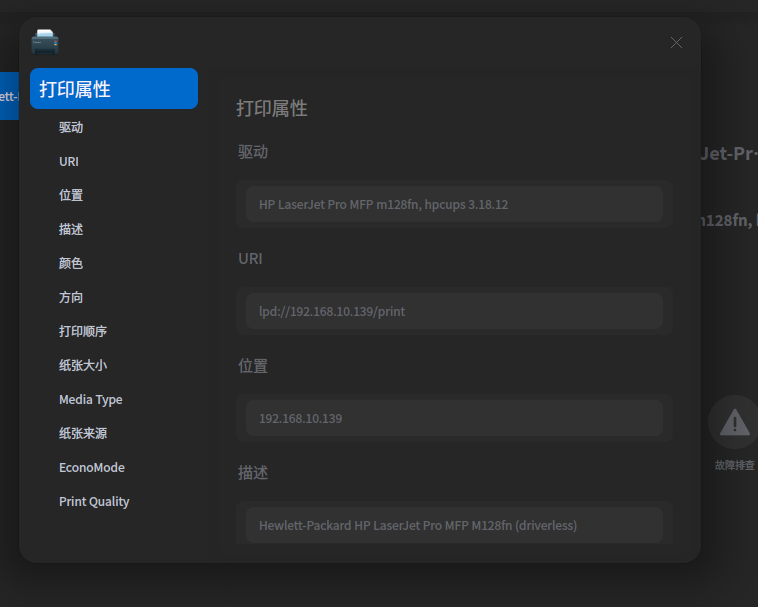758x607 pixels.
Task: Click the 打印属性 title in content pane
Action: point(272,108)
